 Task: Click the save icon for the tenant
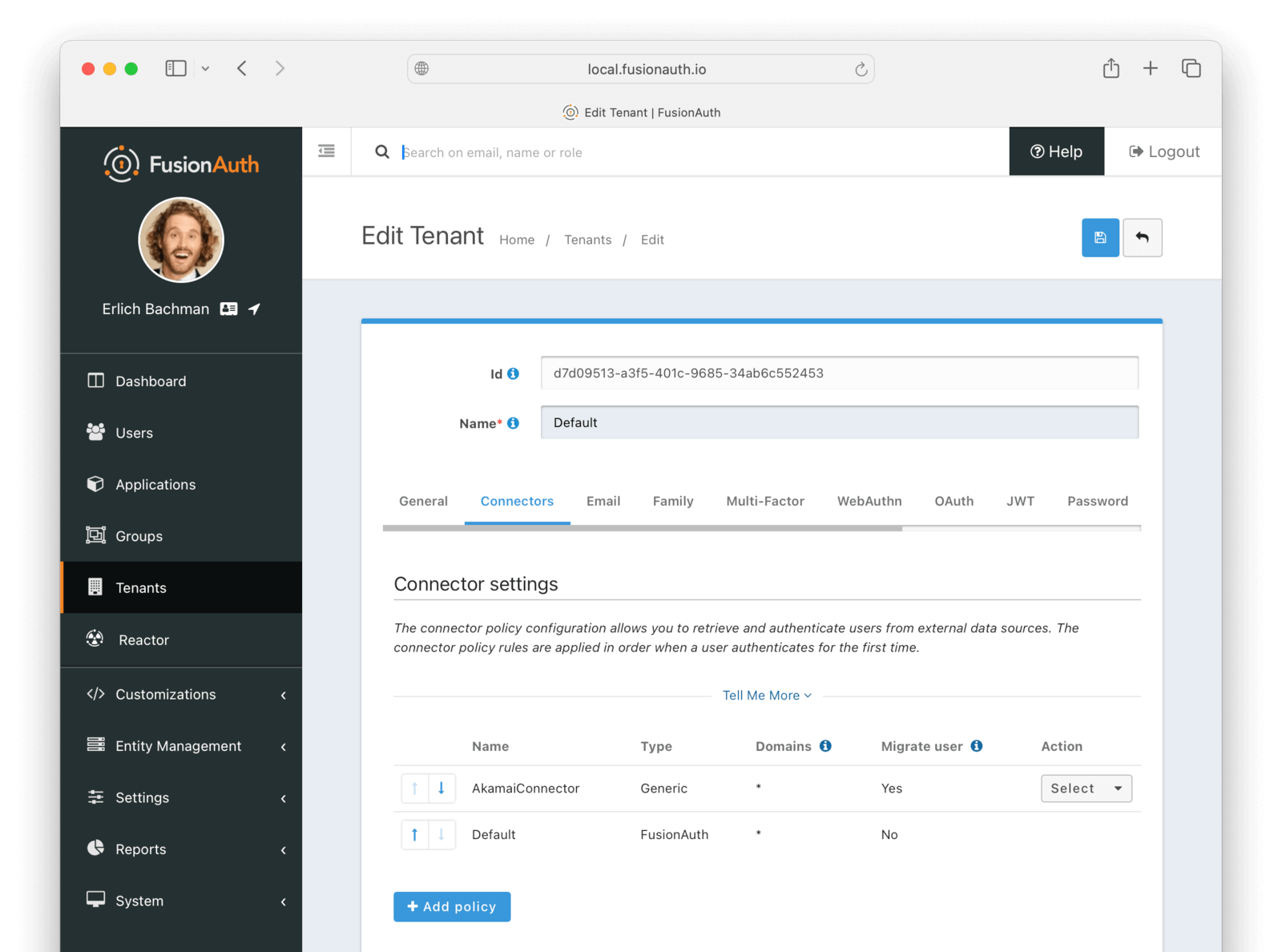tap(1100, 238)
